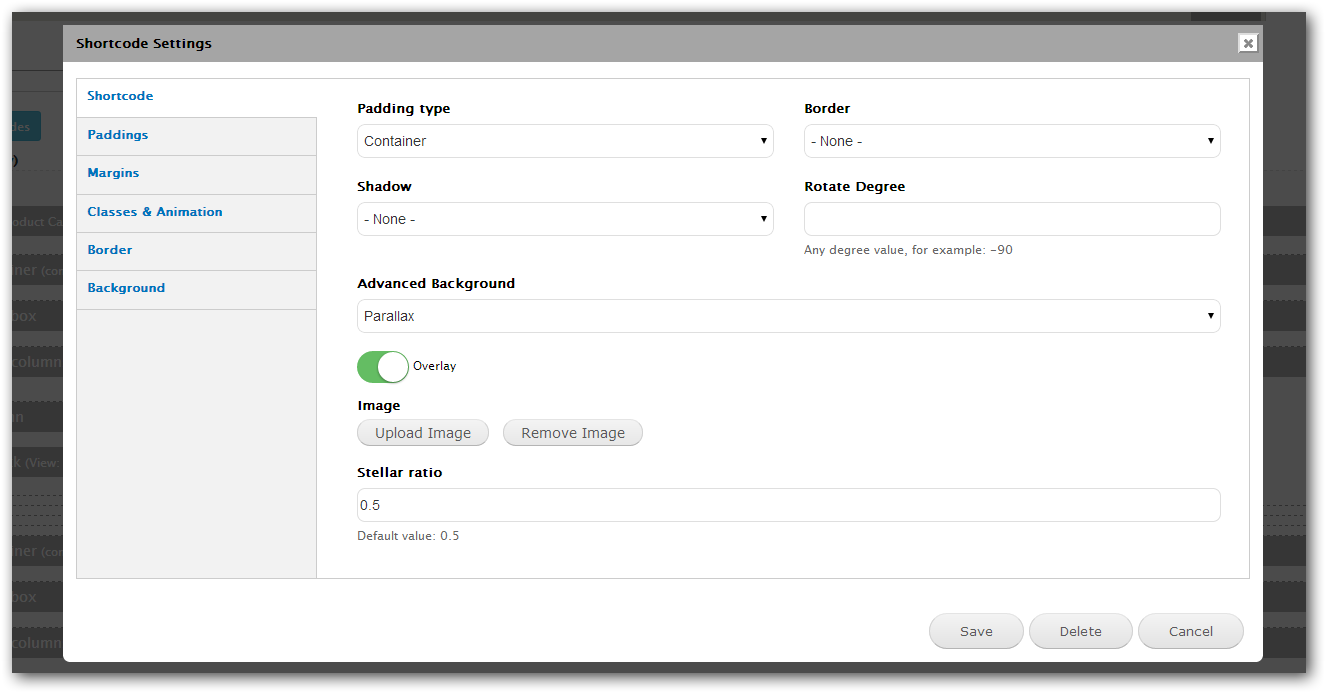
Task: Click the Upload Image button
Action: (422, 433)
